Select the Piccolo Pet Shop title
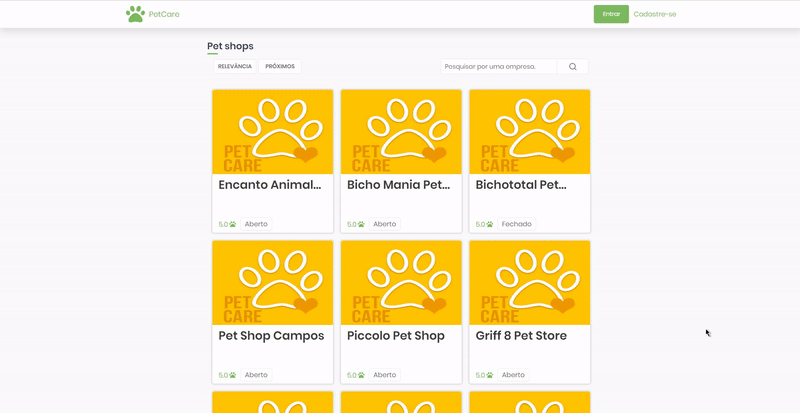Image resolution: width=800 pixels, height=413 pixels. [396, 336]
